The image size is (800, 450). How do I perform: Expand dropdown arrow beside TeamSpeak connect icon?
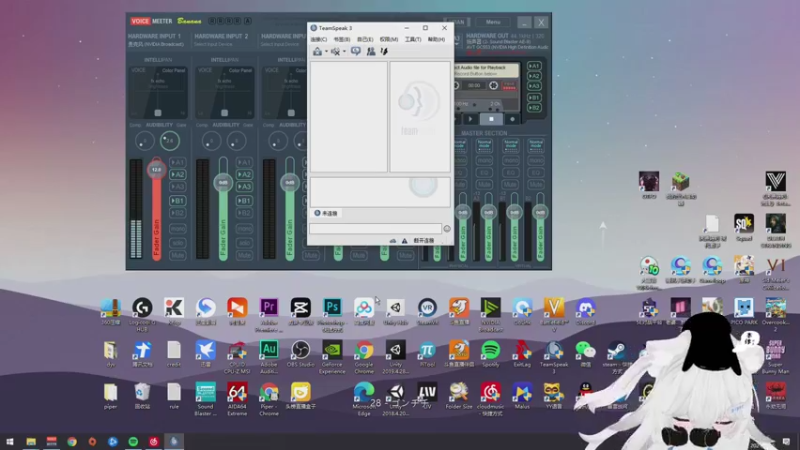click(326, 52)
